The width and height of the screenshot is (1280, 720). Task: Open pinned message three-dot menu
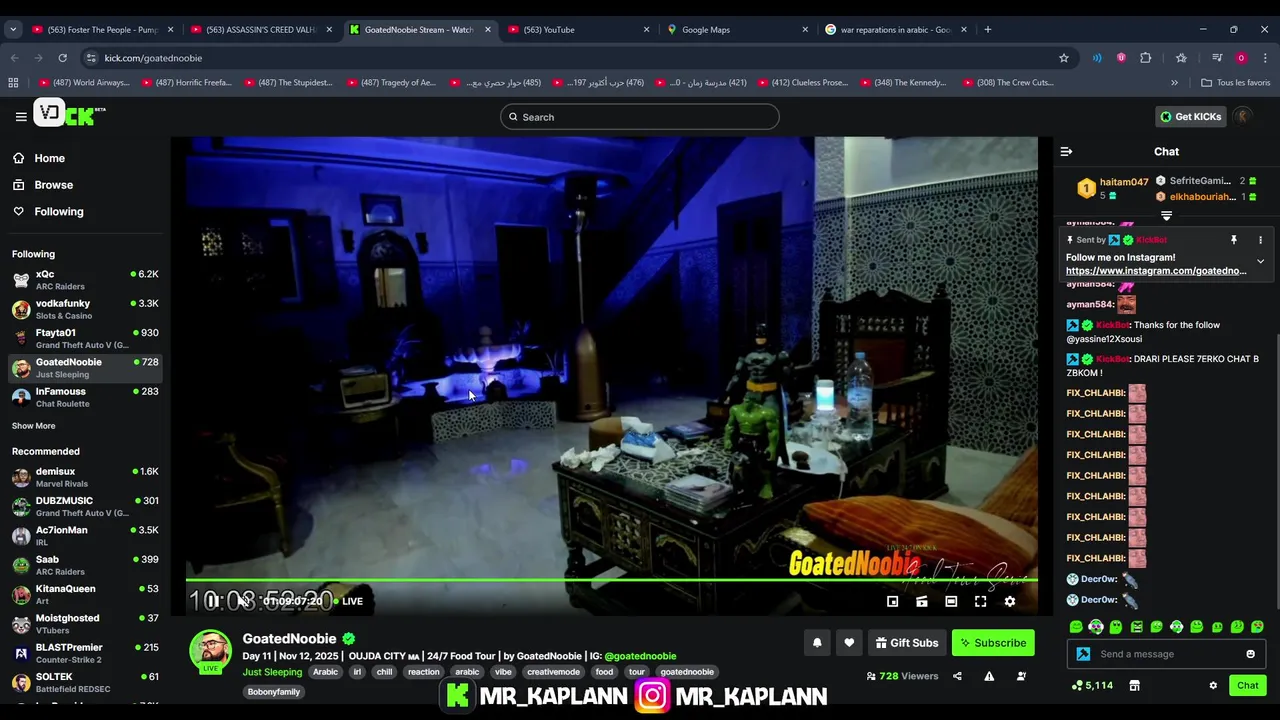(x=1260, y=240)
